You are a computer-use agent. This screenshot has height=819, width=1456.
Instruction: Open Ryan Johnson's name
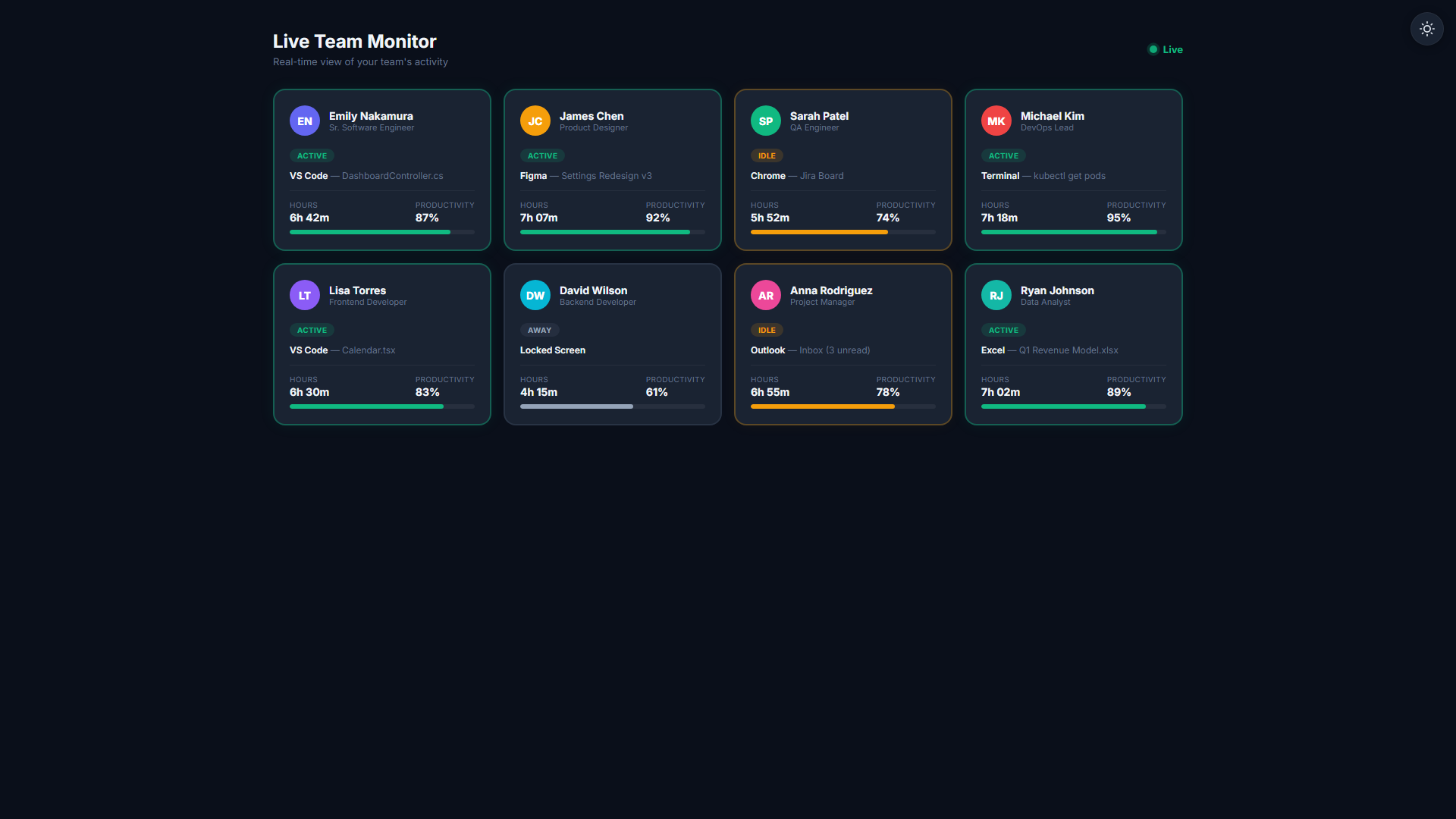coord(1057,290)
